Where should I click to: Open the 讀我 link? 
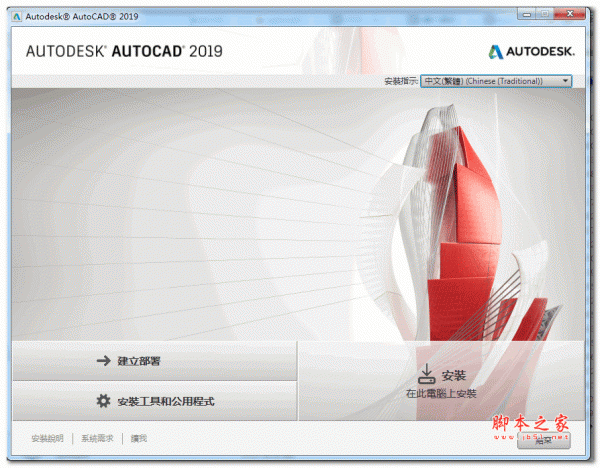click(139, 438)
